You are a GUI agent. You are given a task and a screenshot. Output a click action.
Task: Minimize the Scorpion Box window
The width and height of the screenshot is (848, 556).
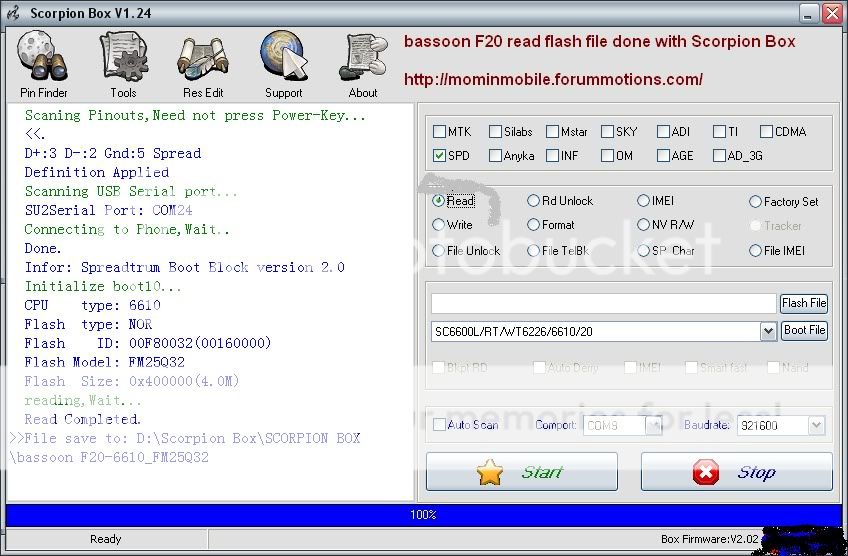[809, 13]
